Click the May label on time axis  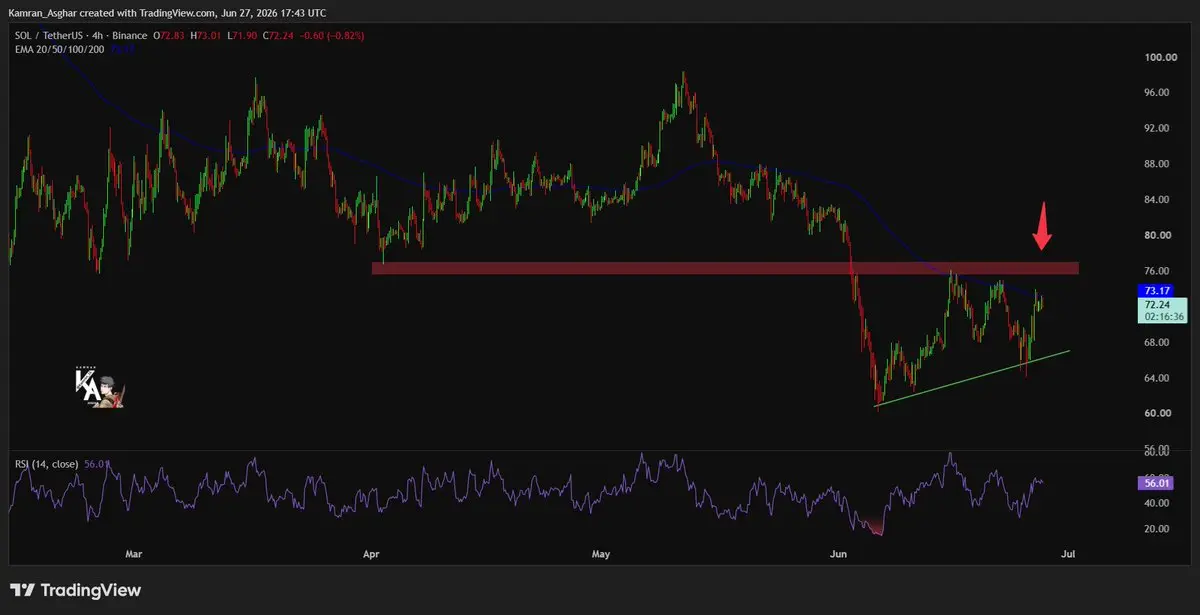pyautogui.click(x=601, y=552)
